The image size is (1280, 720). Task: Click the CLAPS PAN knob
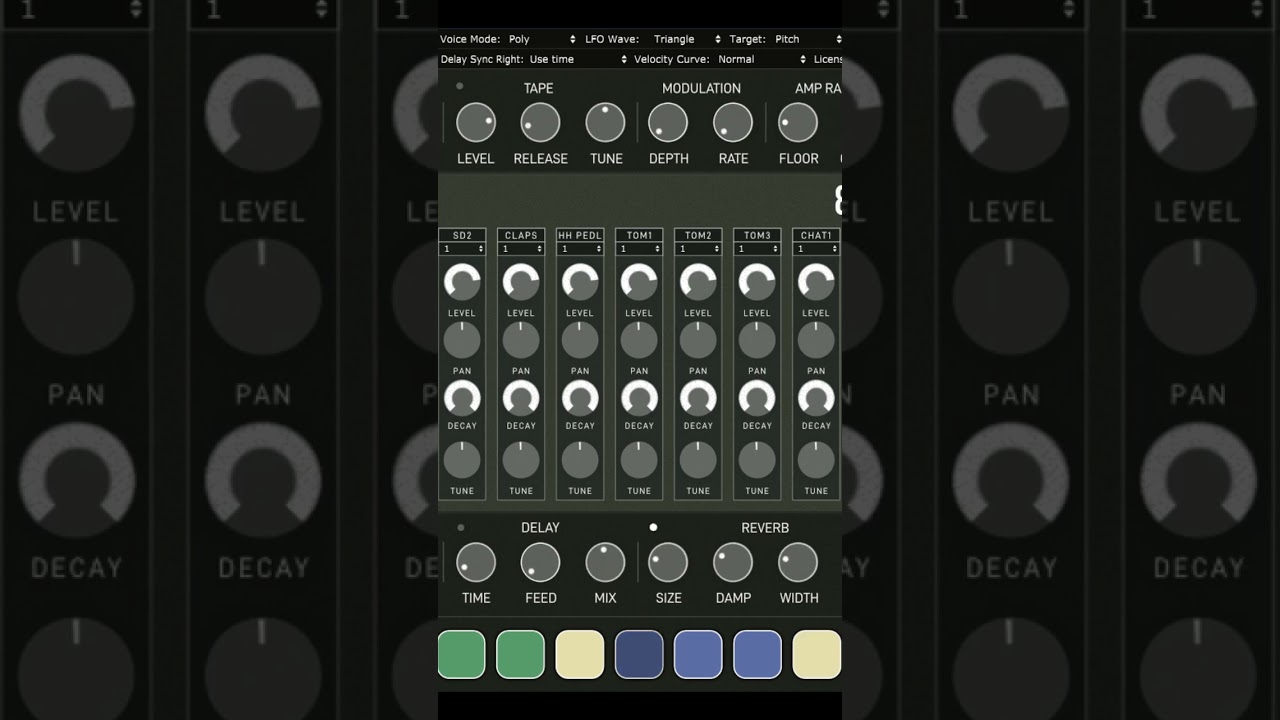pos(521,341)
